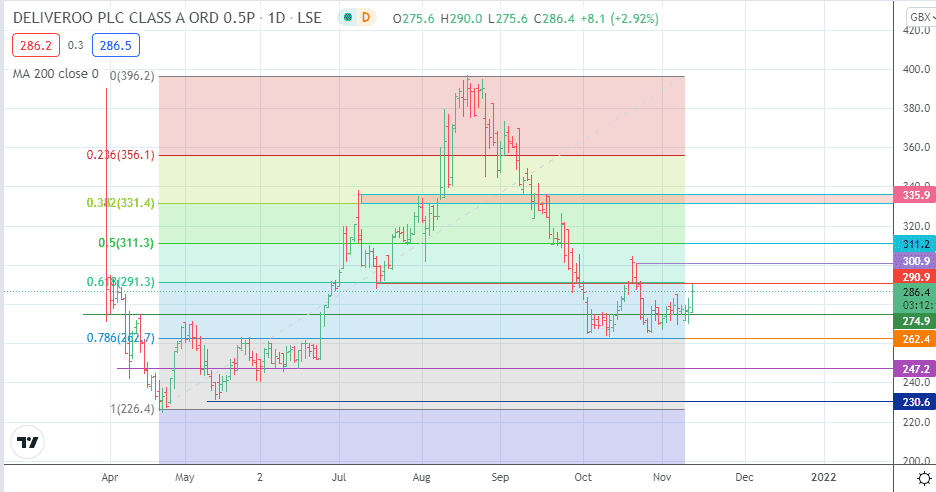The height and width of the screenshot is (492, 936).
Task: Click the orange D data badge
Action: click(x=366, y=18)
